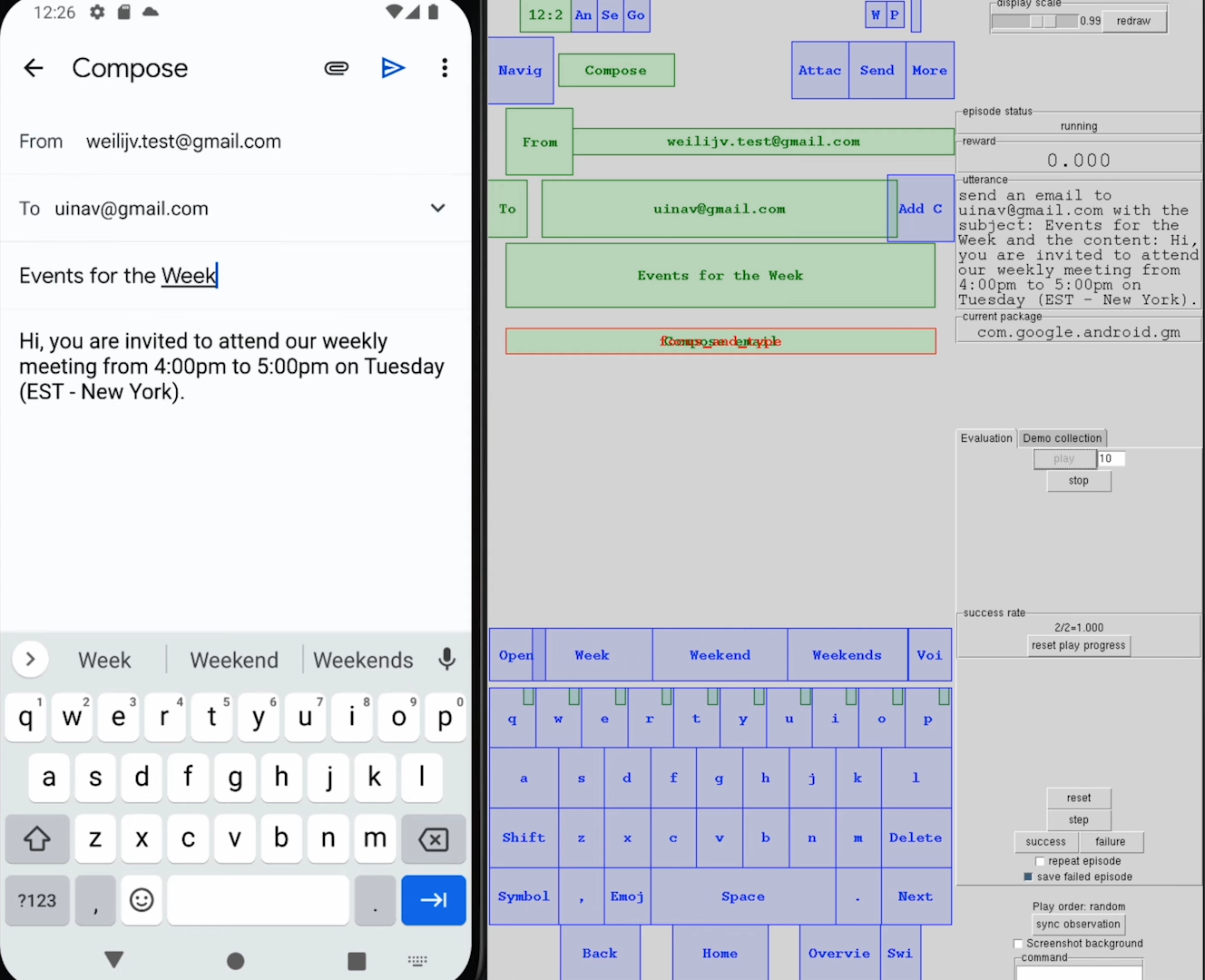Click the 'Navig' box in the overlay view

click(520, 70)
